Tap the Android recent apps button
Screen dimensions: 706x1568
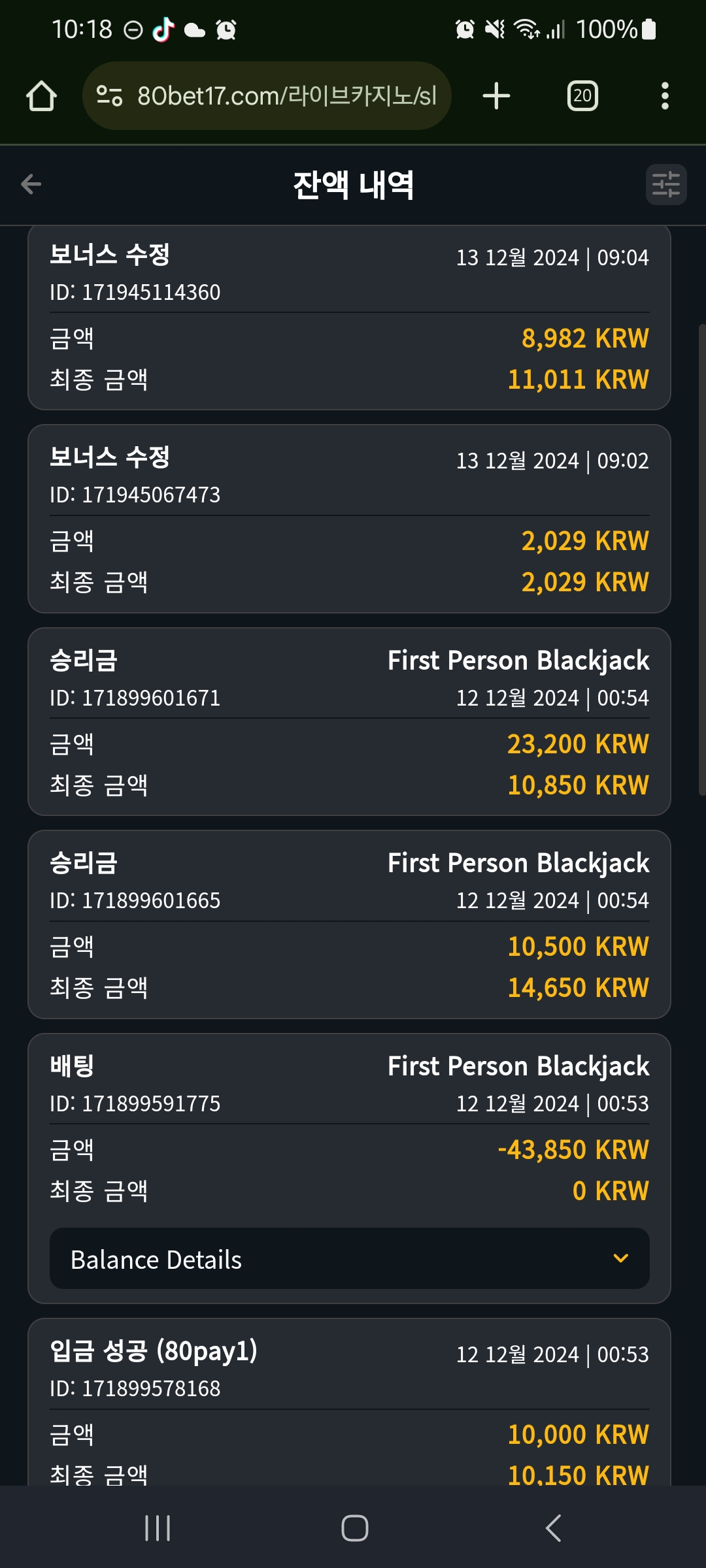coord(158,1528)
